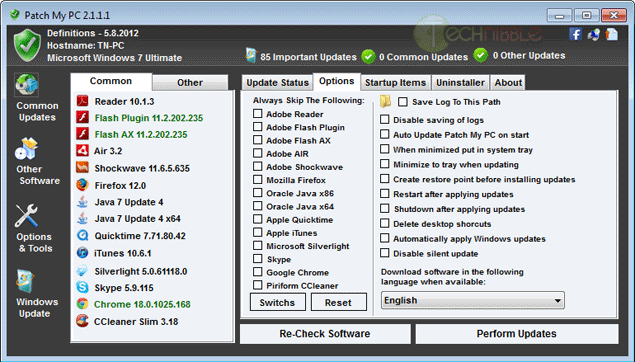
Task: Switch to the Common tab
Action: pos(111,81)
